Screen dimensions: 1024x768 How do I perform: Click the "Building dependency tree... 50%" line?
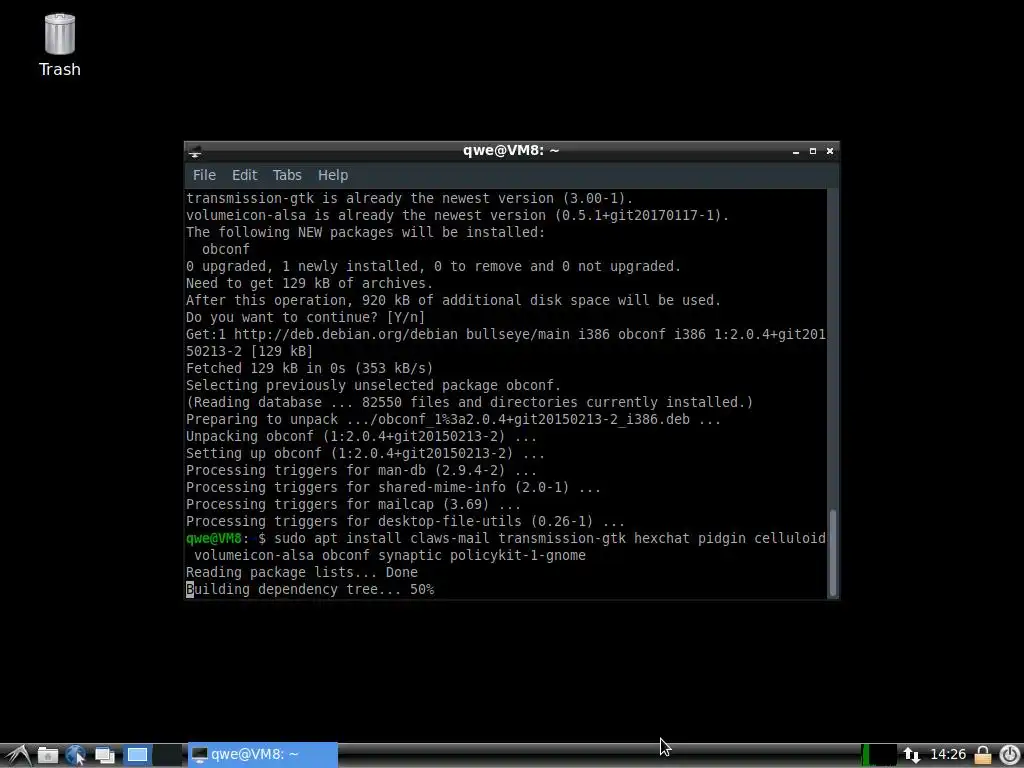[x=310, y=589]
